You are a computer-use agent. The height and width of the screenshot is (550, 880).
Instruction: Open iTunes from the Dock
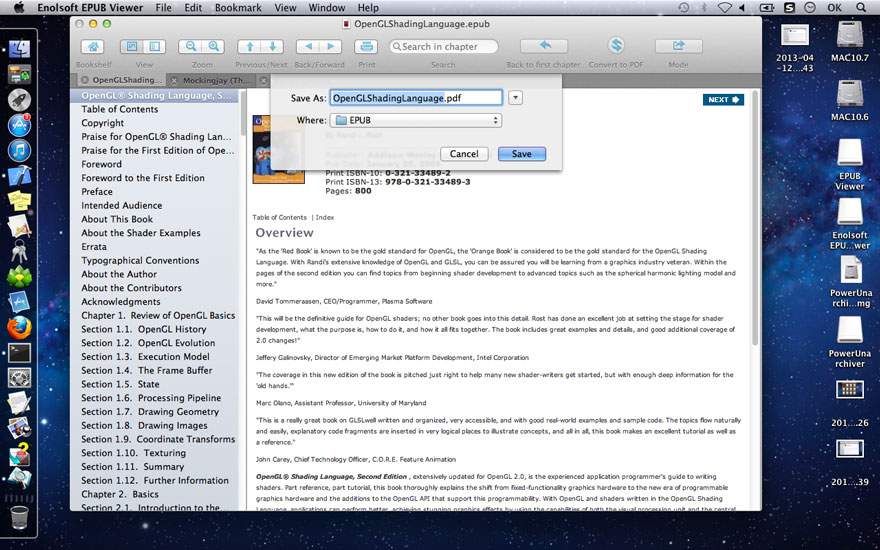(19, 150)
